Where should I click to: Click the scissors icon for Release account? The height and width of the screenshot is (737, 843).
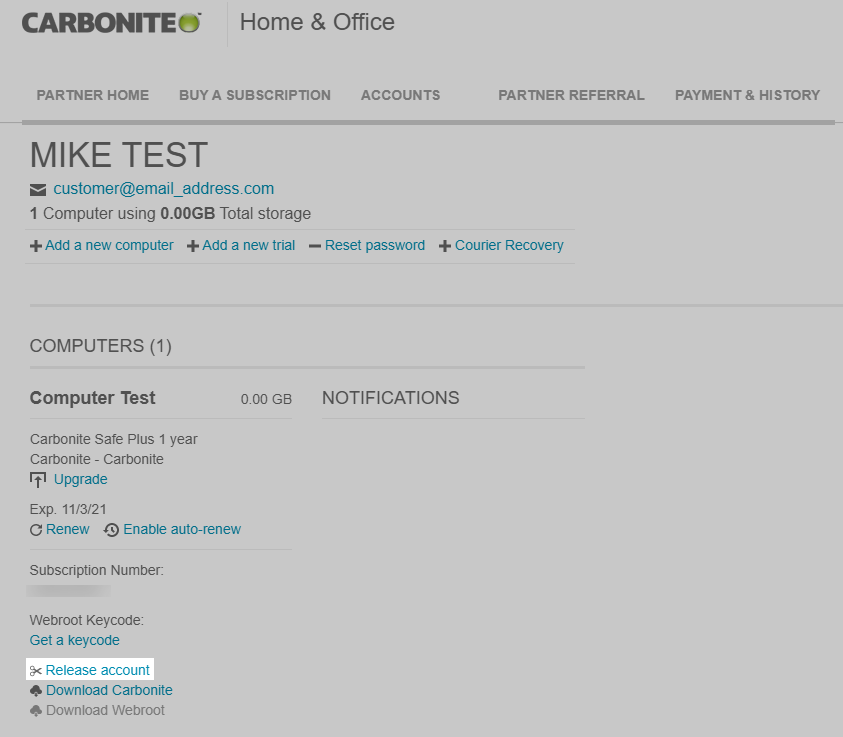[x=36, y=671]
